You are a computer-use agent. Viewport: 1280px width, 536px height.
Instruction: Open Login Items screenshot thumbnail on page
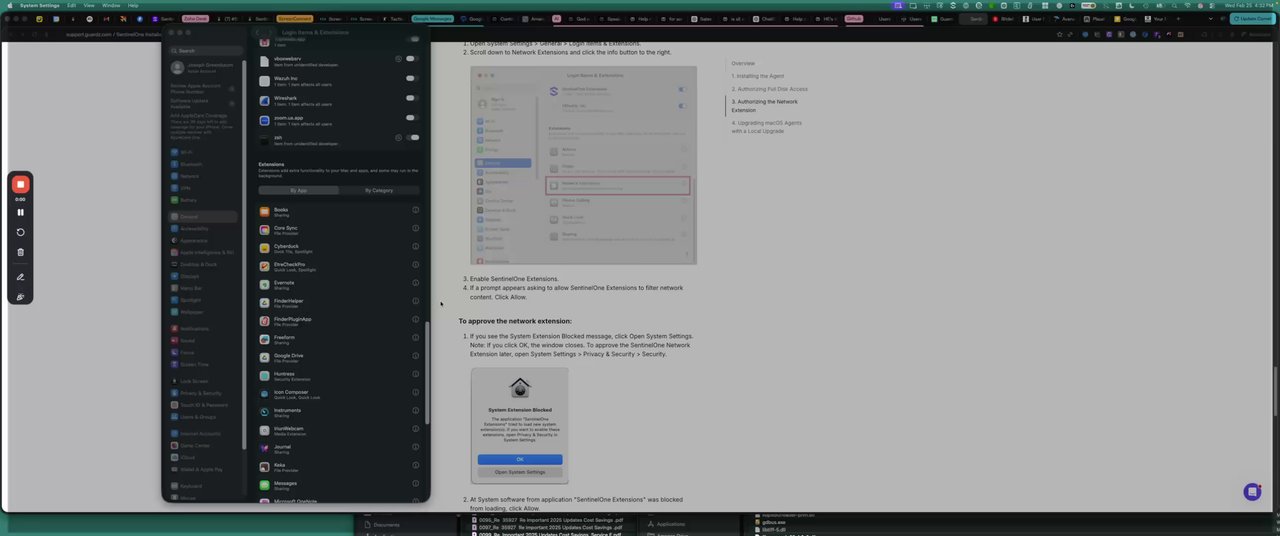[x=583, y=165]
